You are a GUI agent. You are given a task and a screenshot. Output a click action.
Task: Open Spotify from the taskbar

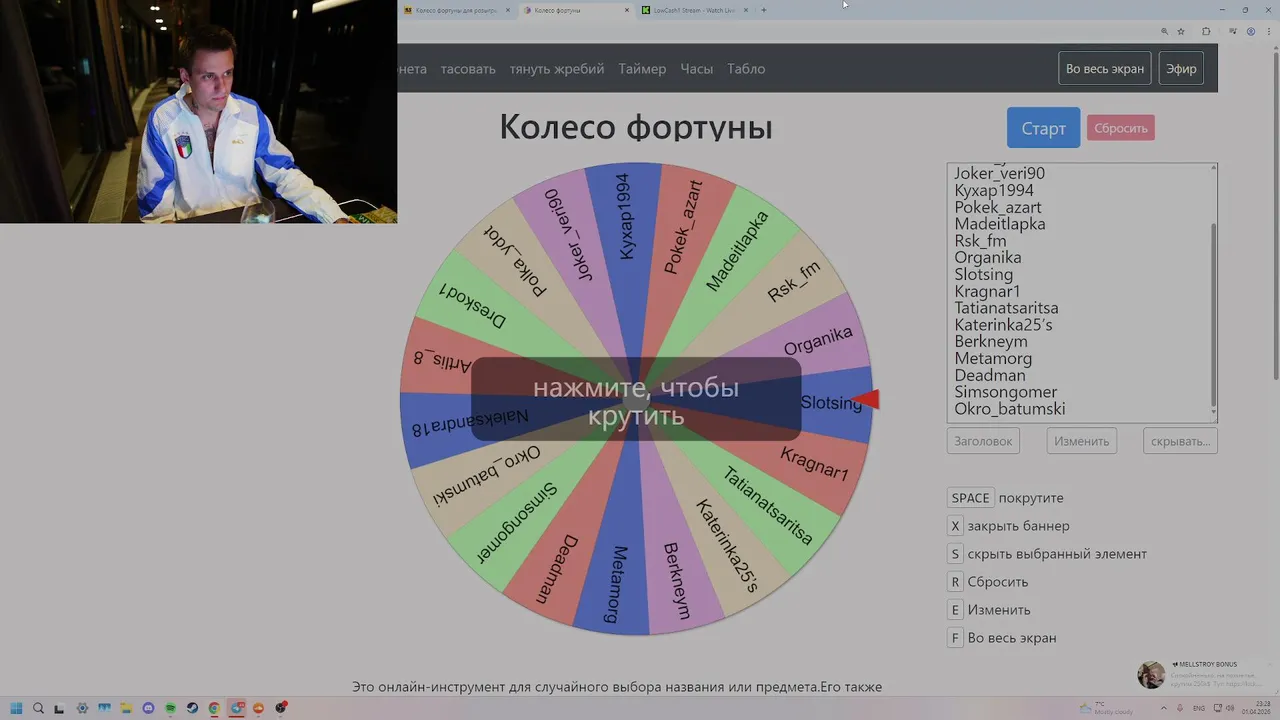pyautogui.click(x=170, y=708)
